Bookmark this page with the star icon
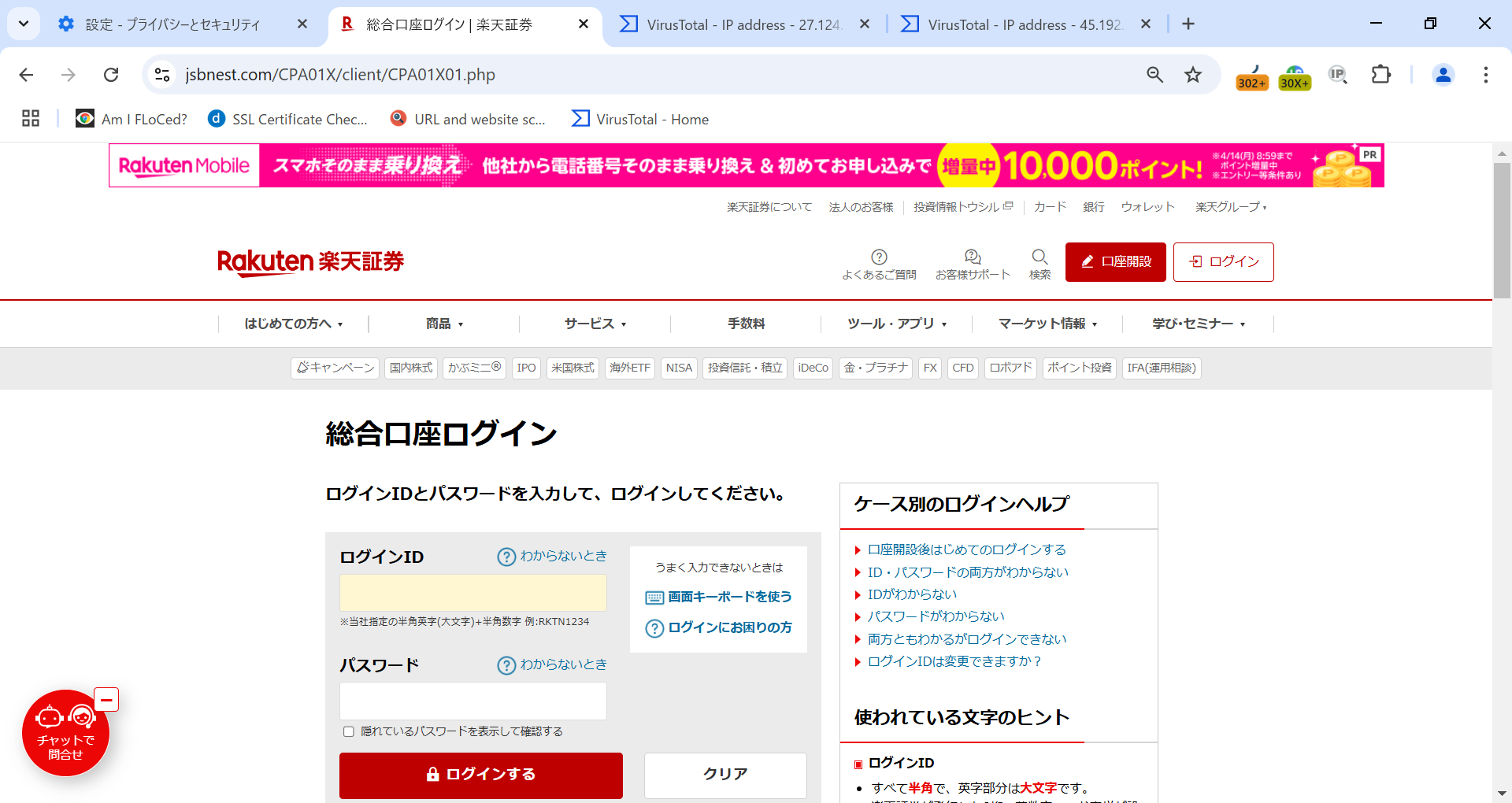 1193,75
